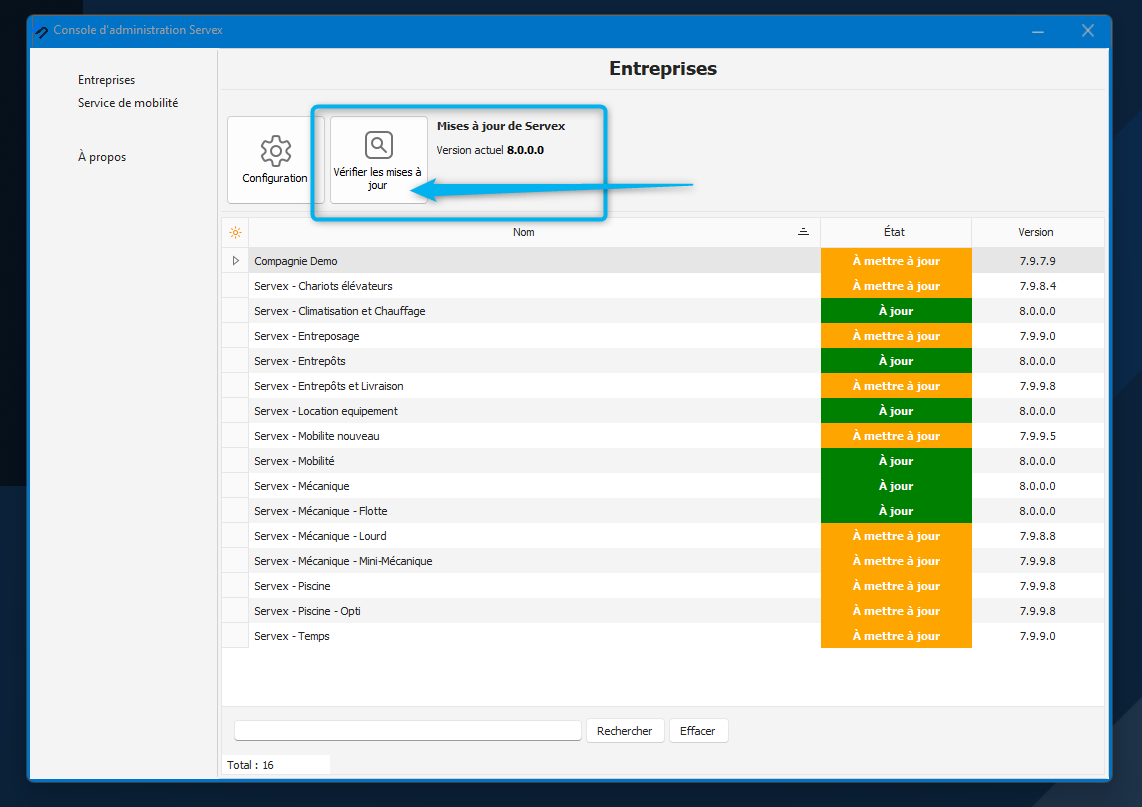Click green À jour status for Servex - Entrepôts
Viewport: 1142px width, 807px height.
tap(896, 361)
